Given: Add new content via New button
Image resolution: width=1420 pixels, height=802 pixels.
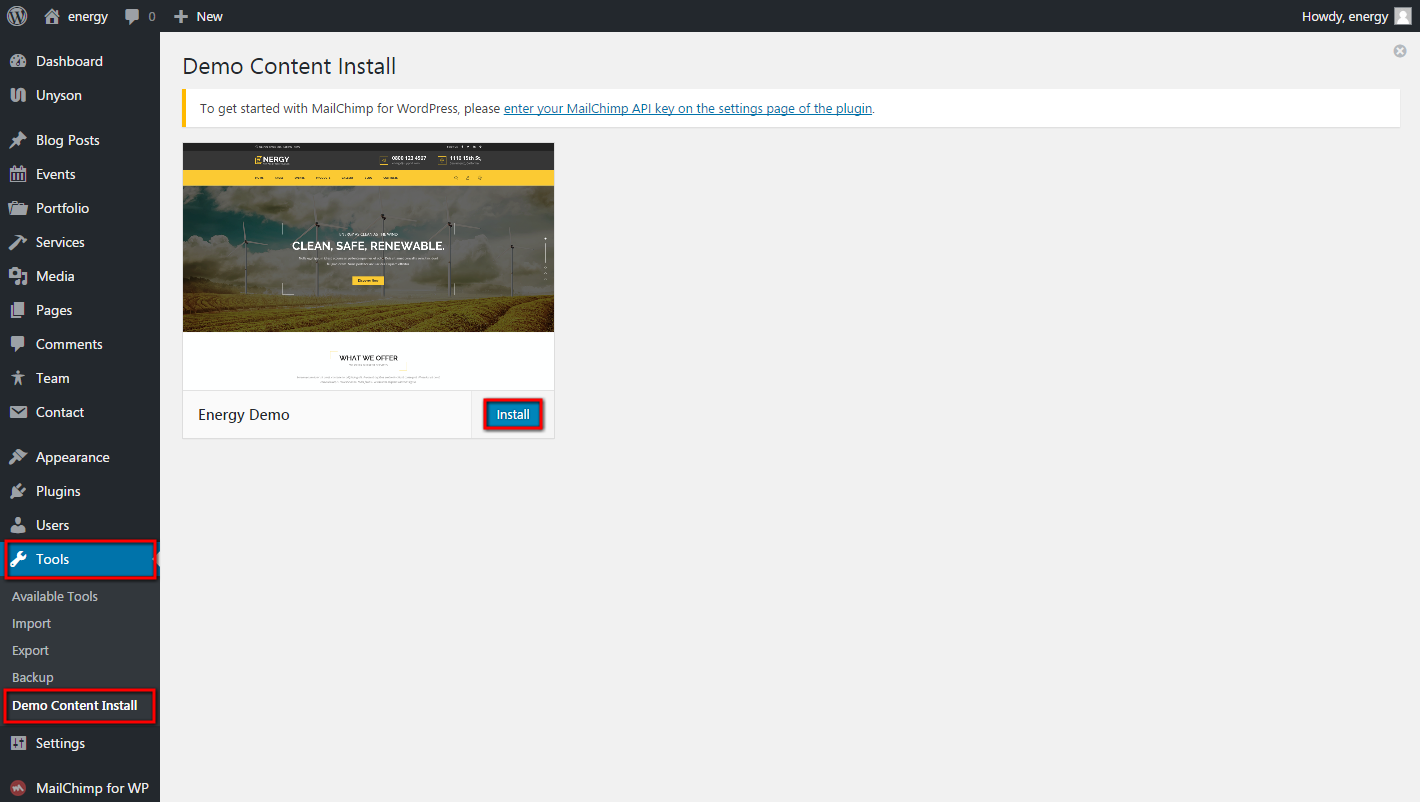Looking at the screenshot, I should tap(198, 16).
